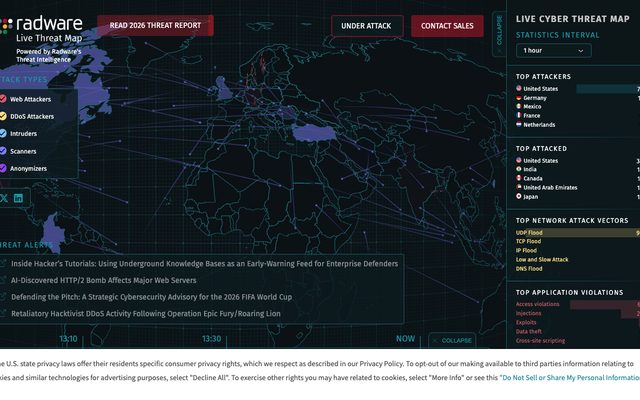The height and width of the screenshot is (400, 640).
Task: Open Inside Hacker's Tutorials threat alert
Action: [x=204, y=264]
